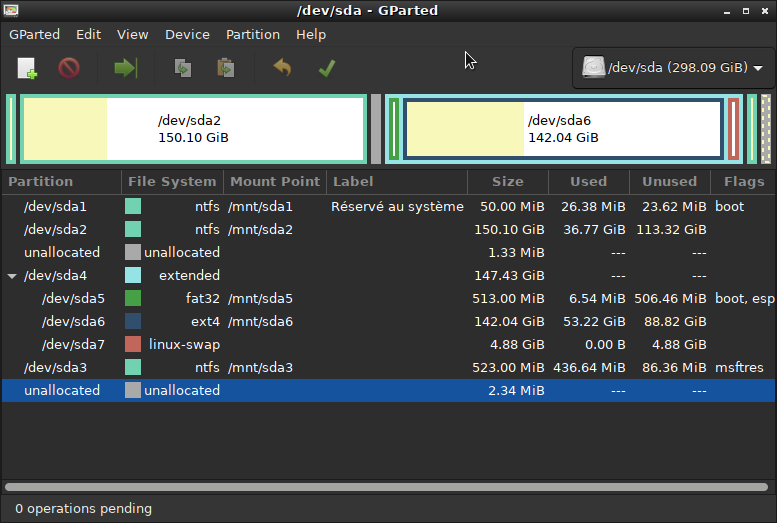The image size is (777, 523).
Task: Open the Partition menu
Action: click(x=253, y=34)
